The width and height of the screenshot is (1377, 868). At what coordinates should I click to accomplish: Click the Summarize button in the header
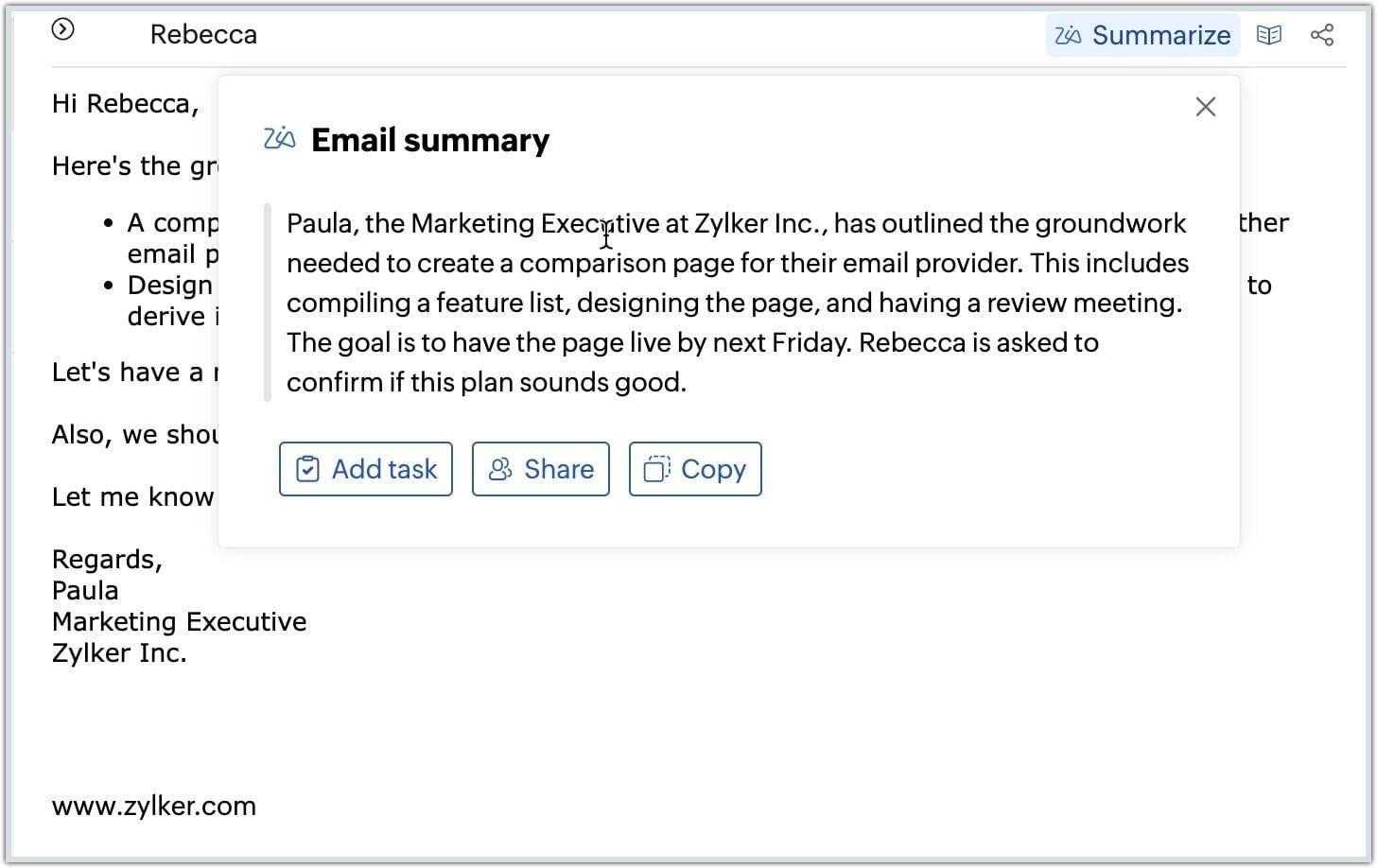click(x=1142, y=35)
